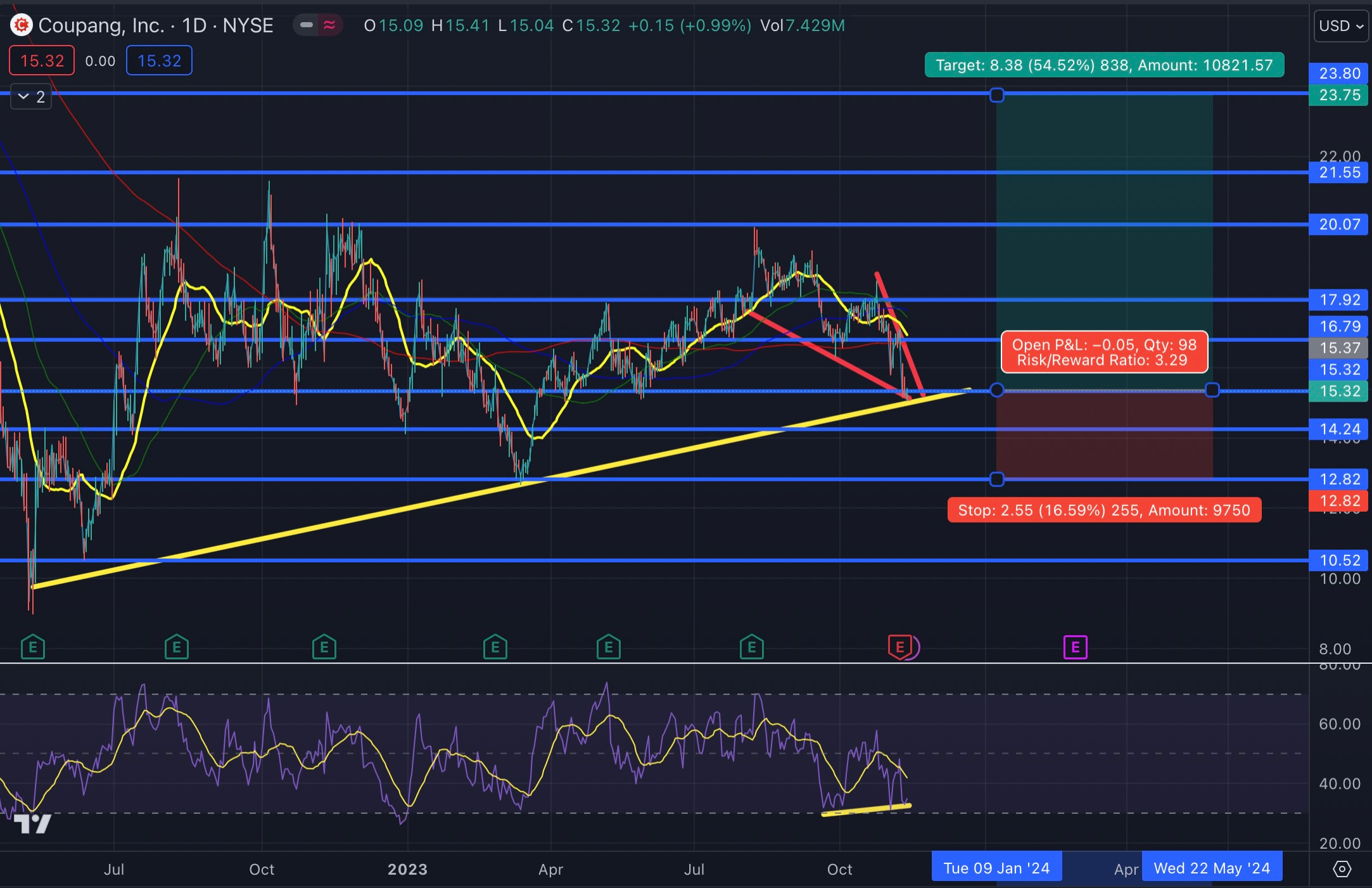Open chart settings gear icon at bottom right
Viewport: 1372px width, 888px height.
coord(1342,868)
